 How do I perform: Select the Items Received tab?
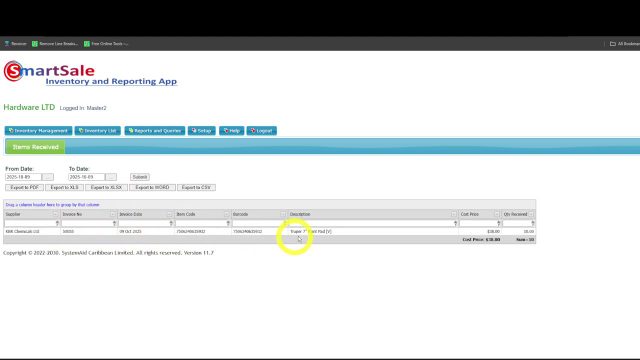pyautogui.click(x=36, y=147)
